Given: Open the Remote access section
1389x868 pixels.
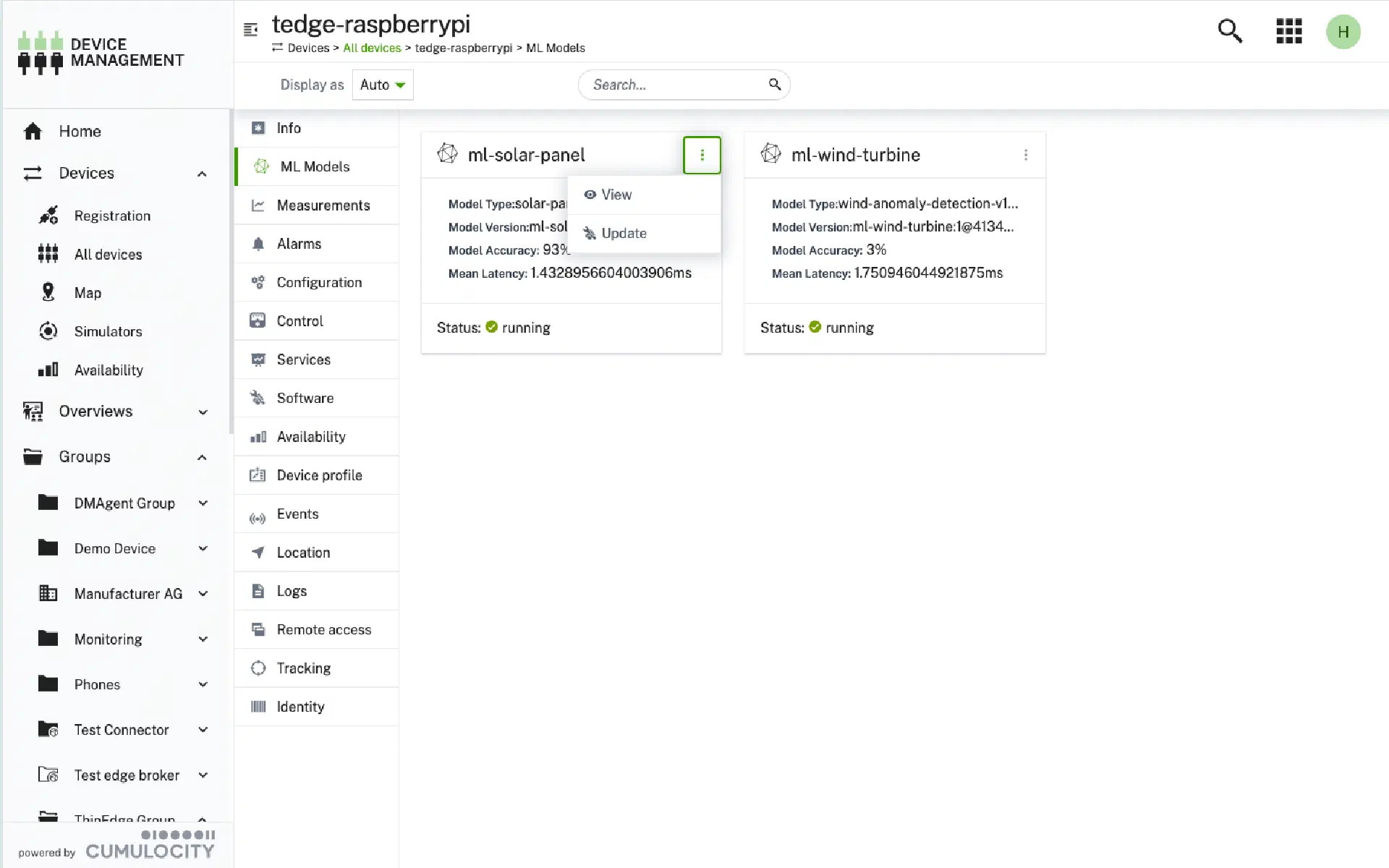Looking at the screenshot, I should pos(323,629).
